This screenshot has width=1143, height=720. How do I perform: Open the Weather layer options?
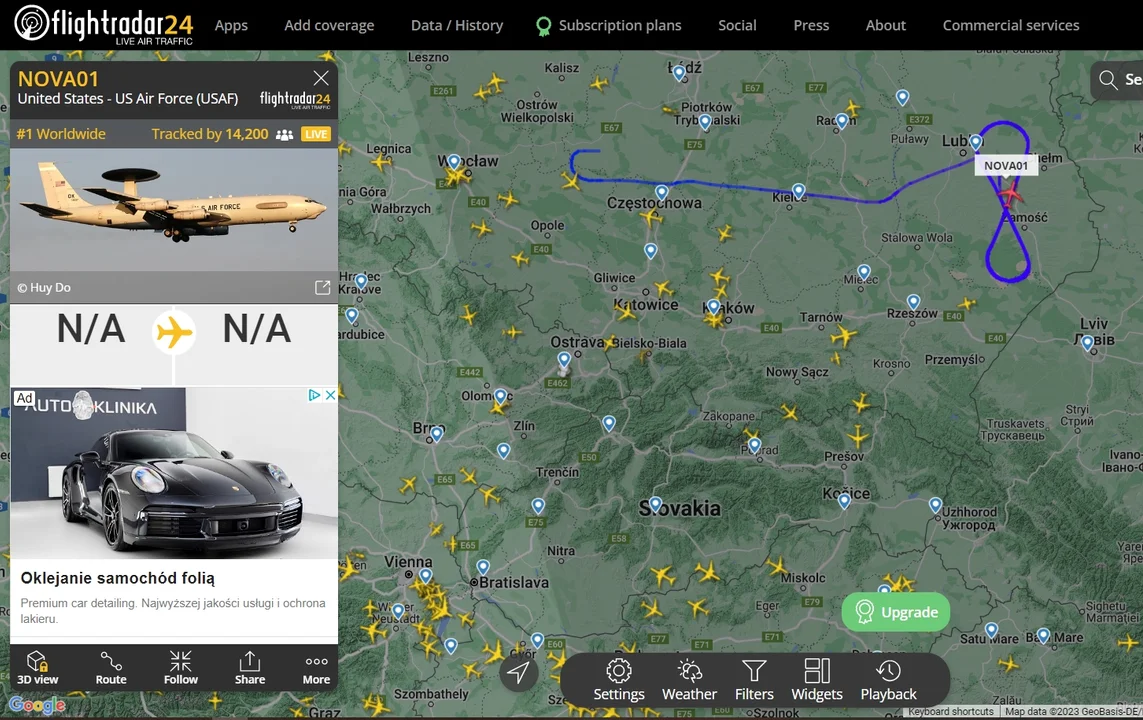(690, 680)
